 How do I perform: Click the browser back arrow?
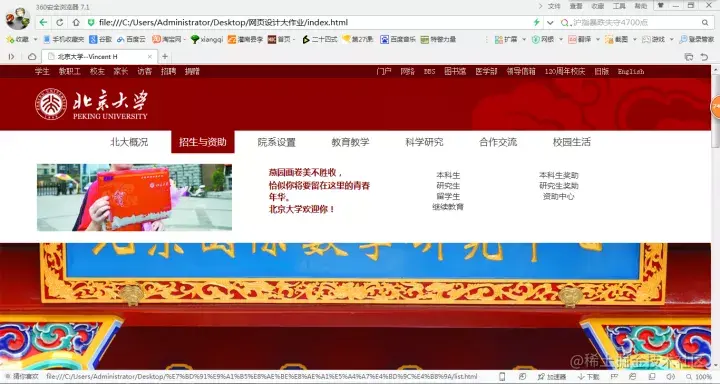pos(43,22)
